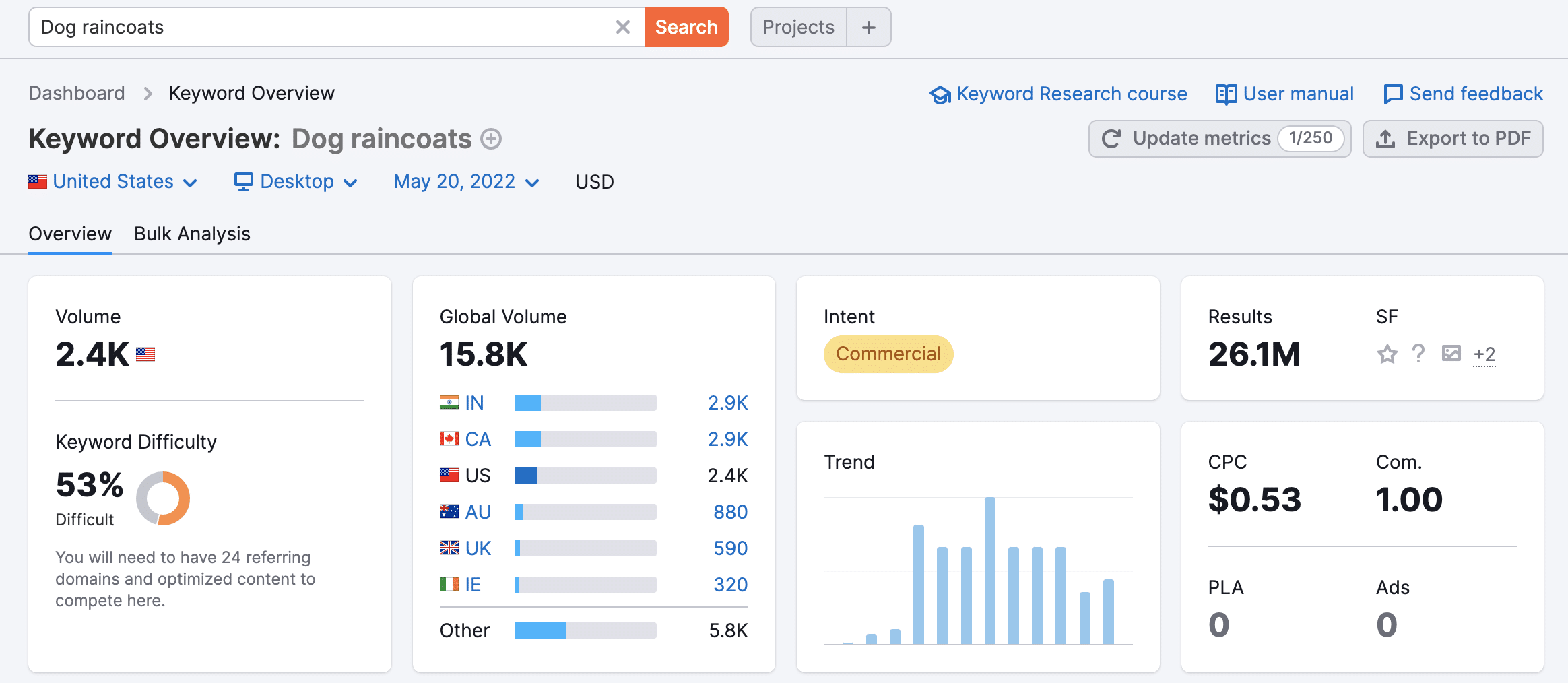Click the Export to PDF button
Viewport: 1568px width, 683px height.
coord(1453,139)
